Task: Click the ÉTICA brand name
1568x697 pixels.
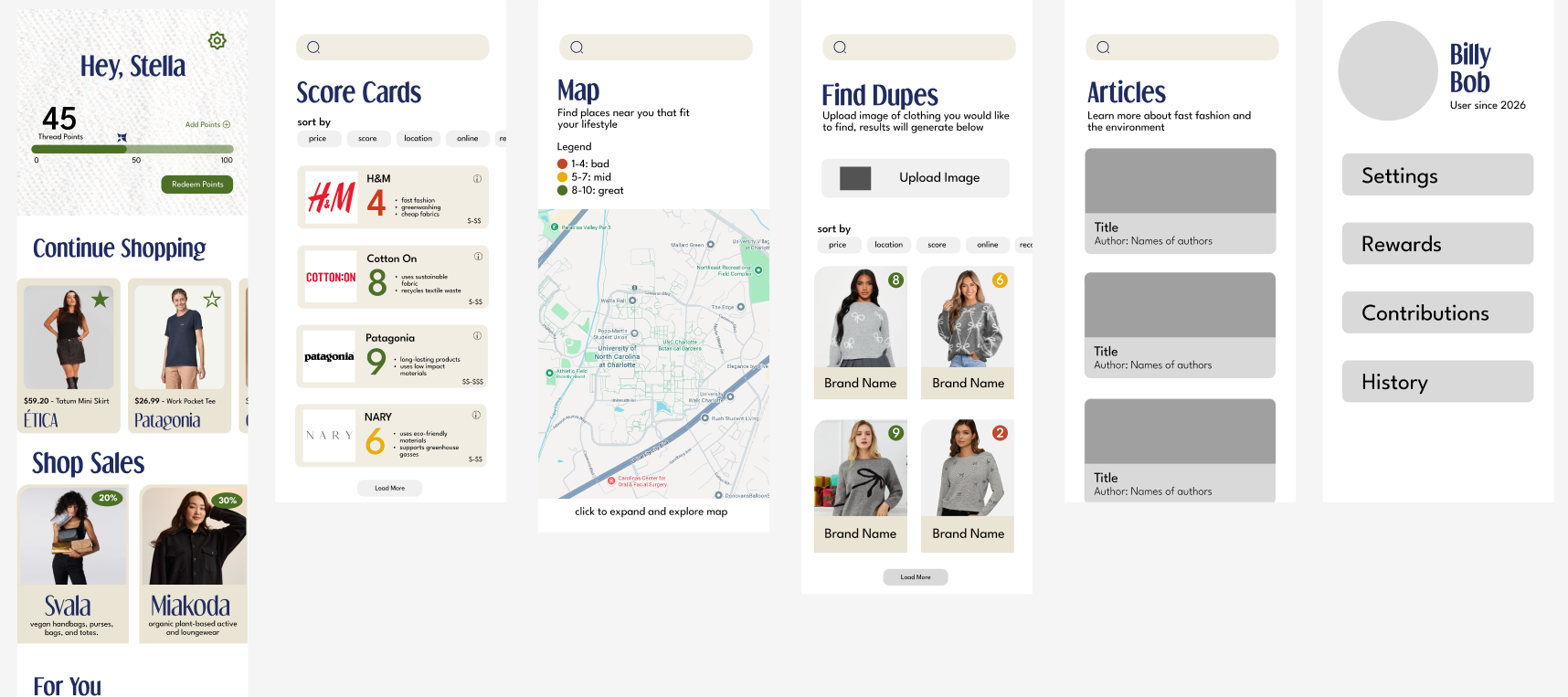Action: point(41,420)
